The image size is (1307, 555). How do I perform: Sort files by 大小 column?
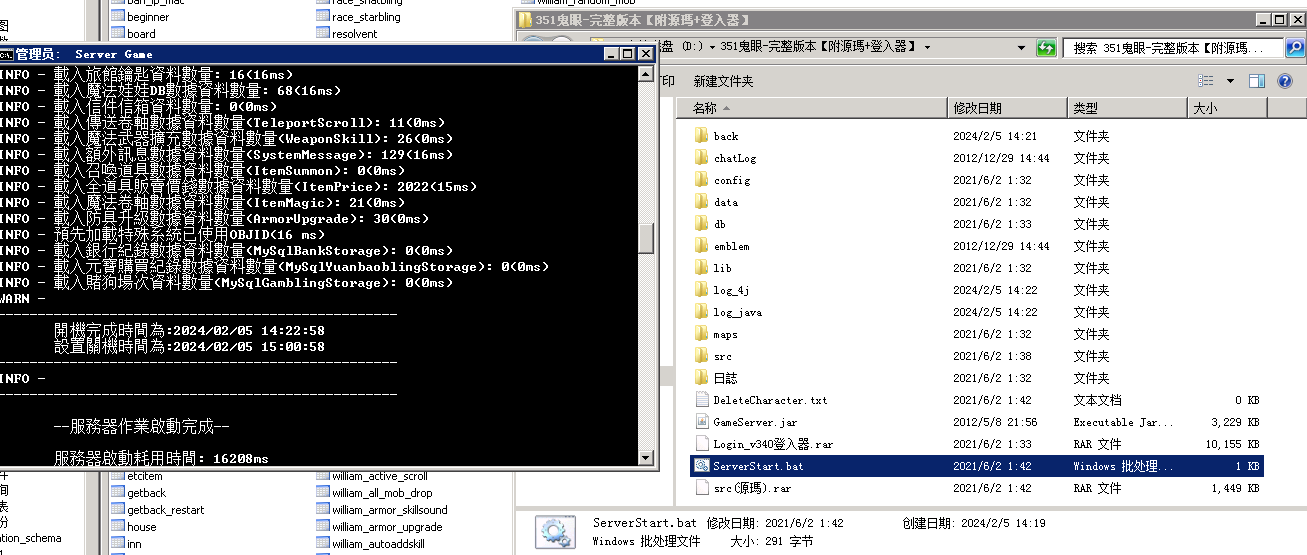coord(1226,108)
